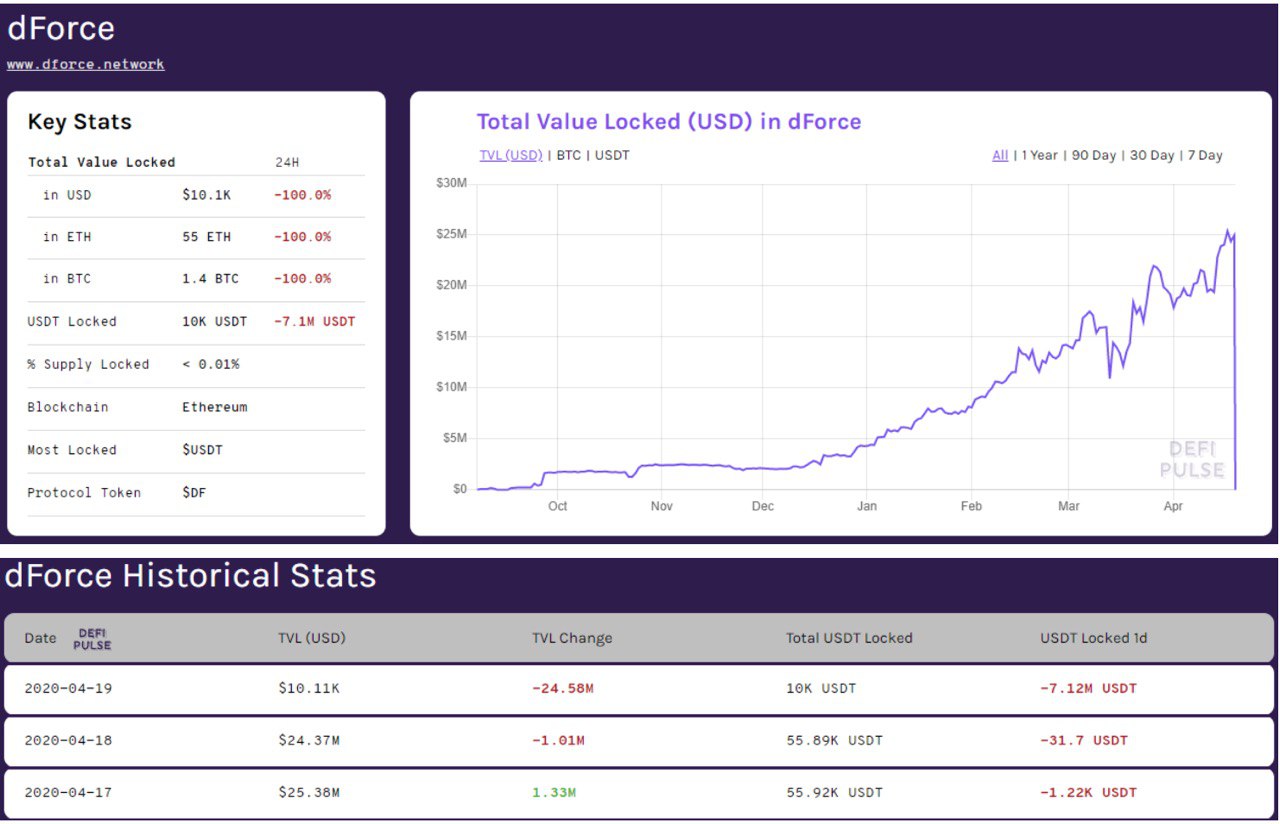Click the $25.38M TVL value
1280x824 pixels.
309,792
